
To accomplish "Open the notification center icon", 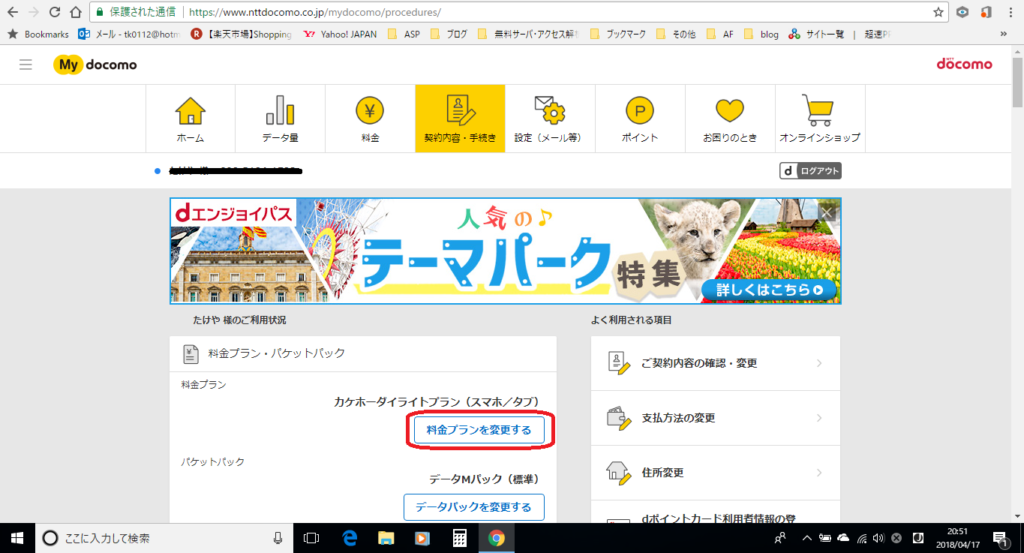I will click(x=1000, y=538).
